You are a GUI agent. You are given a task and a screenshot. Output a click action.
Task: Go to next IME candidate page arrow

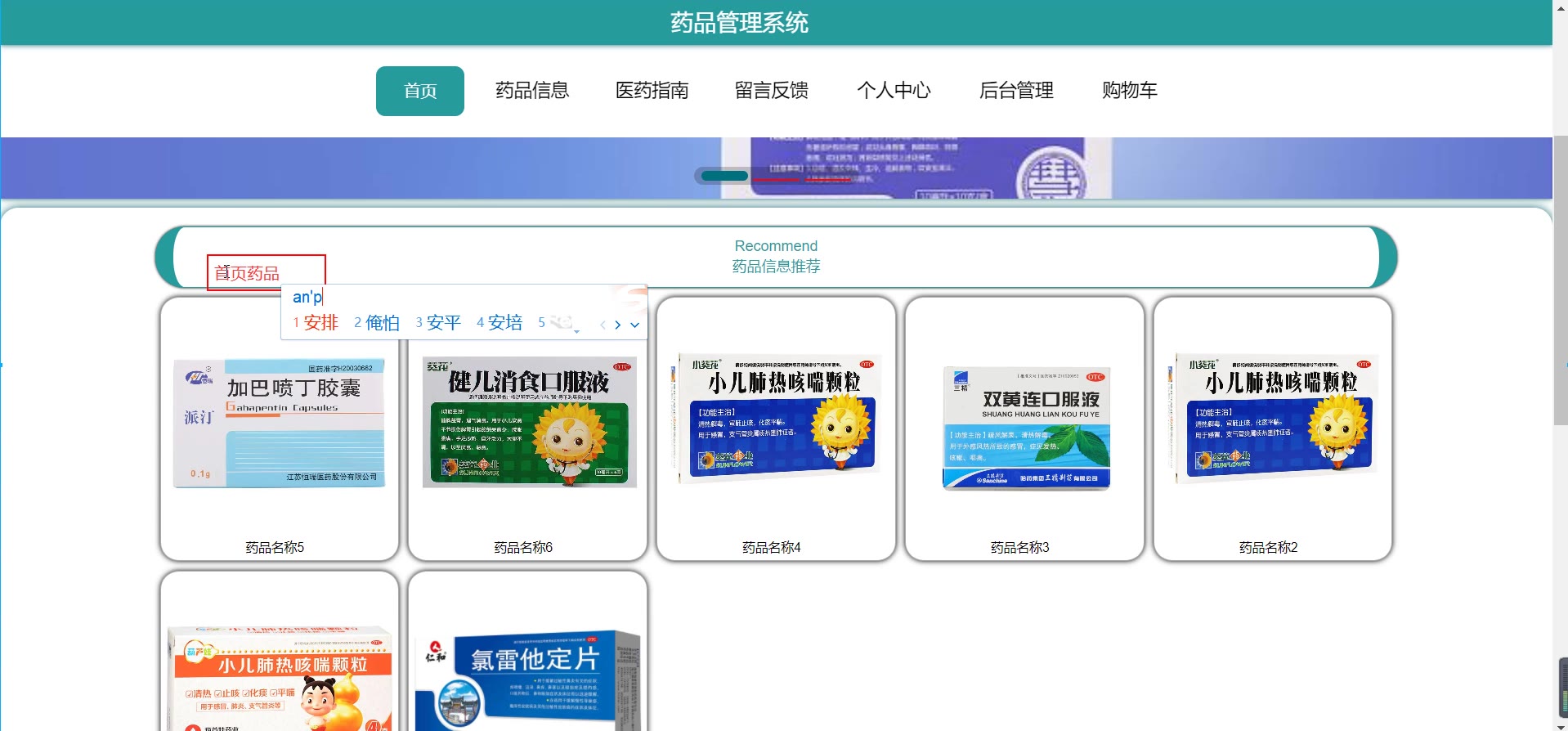point(618,325)
